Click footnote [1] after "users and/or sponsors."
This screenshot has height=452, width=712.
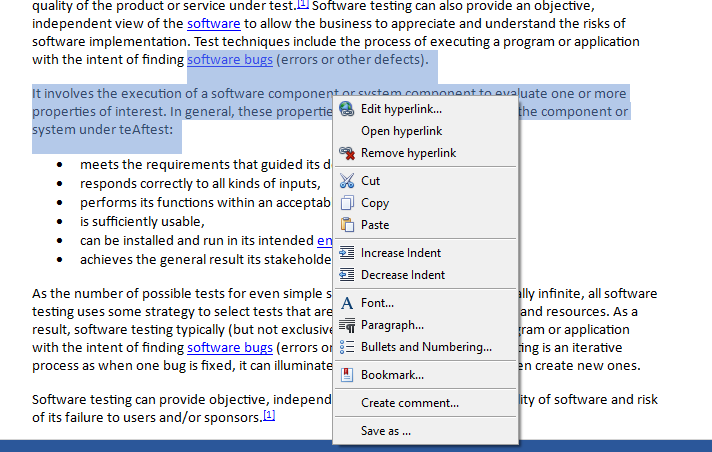click(x=268, y=415)
